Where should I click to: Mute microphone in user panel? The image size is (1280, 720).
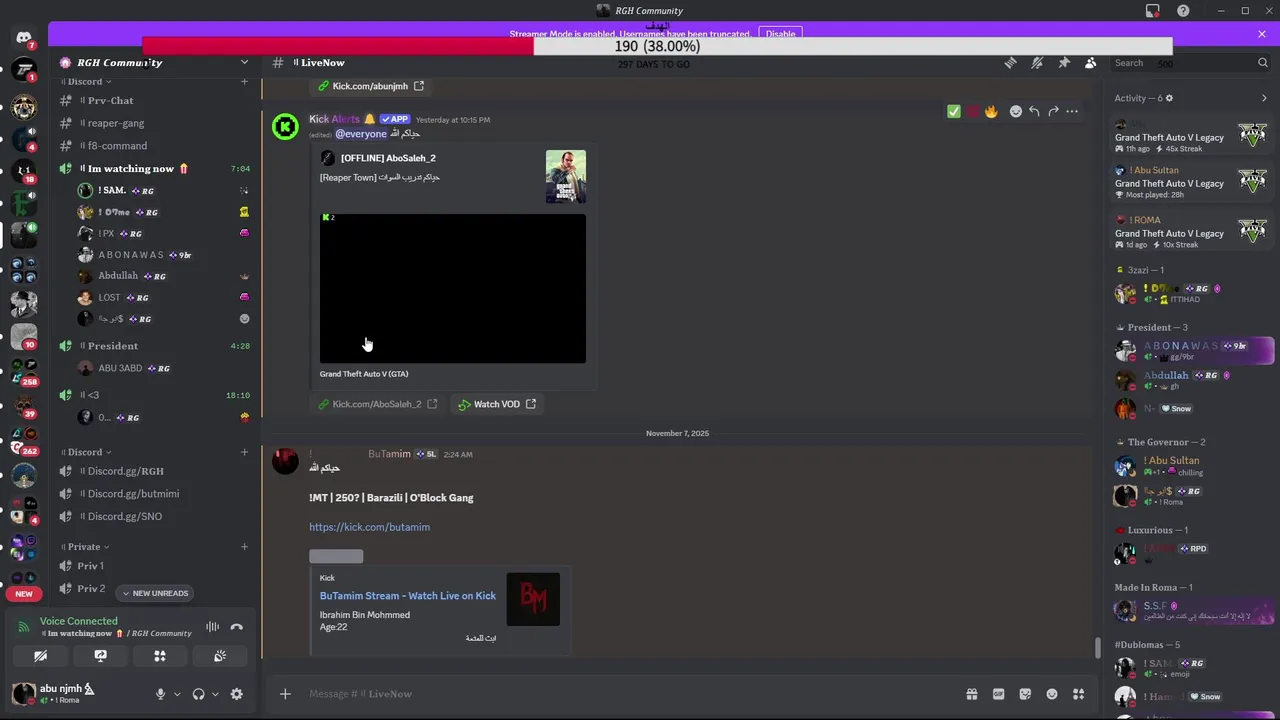pos(160,694)
